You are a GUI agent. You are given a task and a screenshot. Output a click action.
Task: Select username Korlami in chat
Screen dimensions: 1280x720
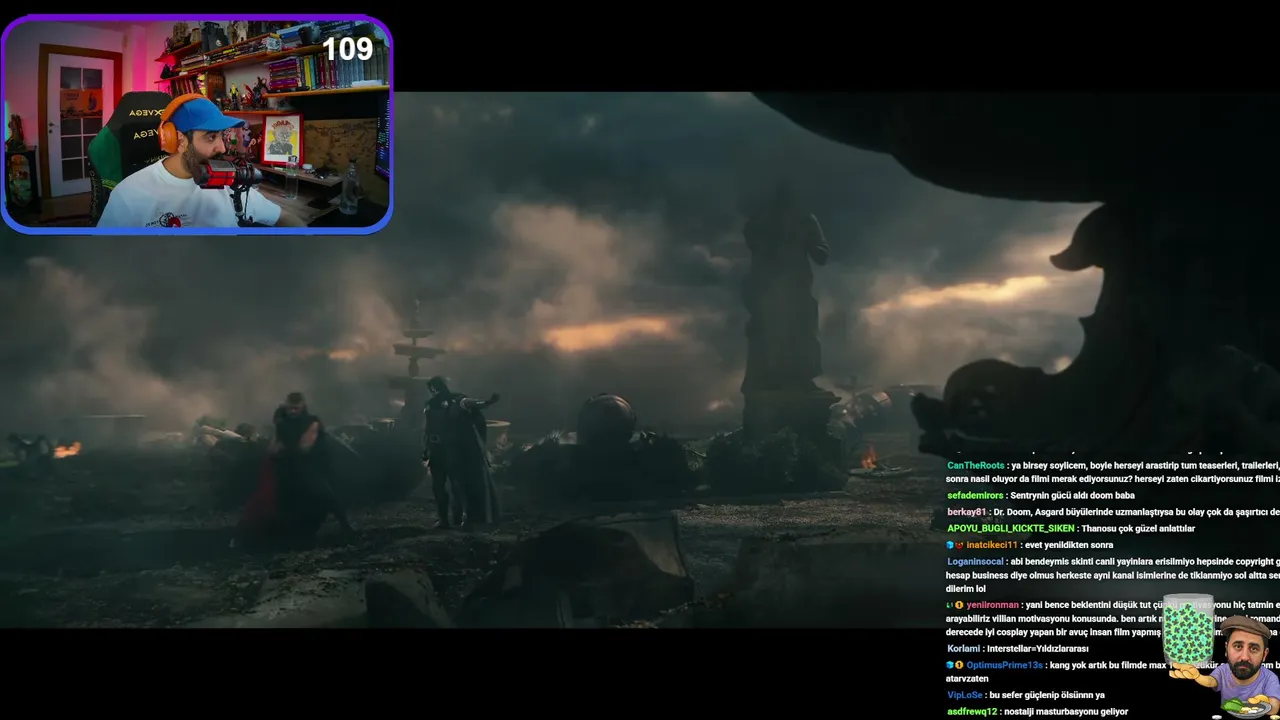(964, 649)
